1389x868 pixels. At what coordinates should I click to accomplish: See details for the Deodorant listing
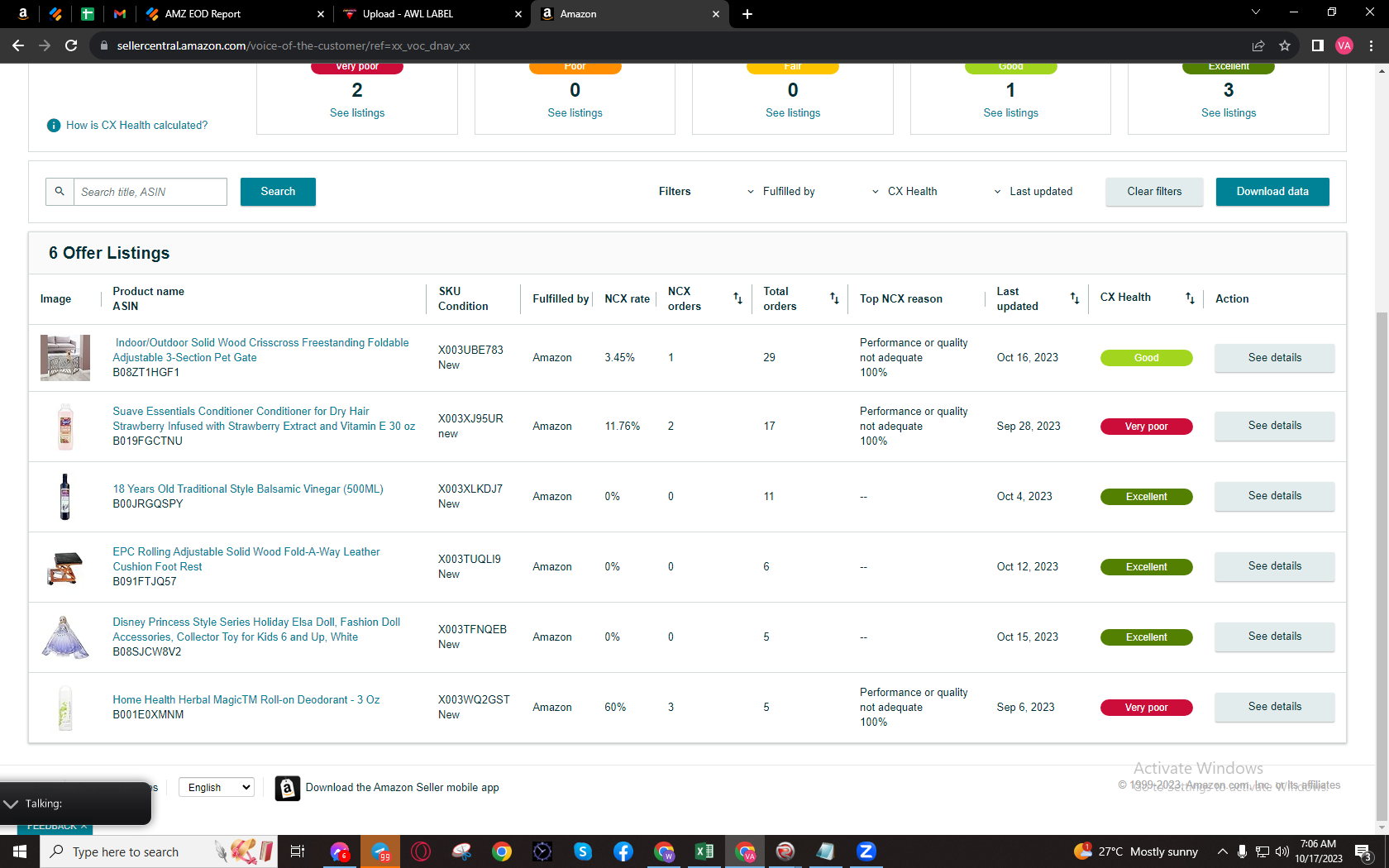pos(1275,707)
